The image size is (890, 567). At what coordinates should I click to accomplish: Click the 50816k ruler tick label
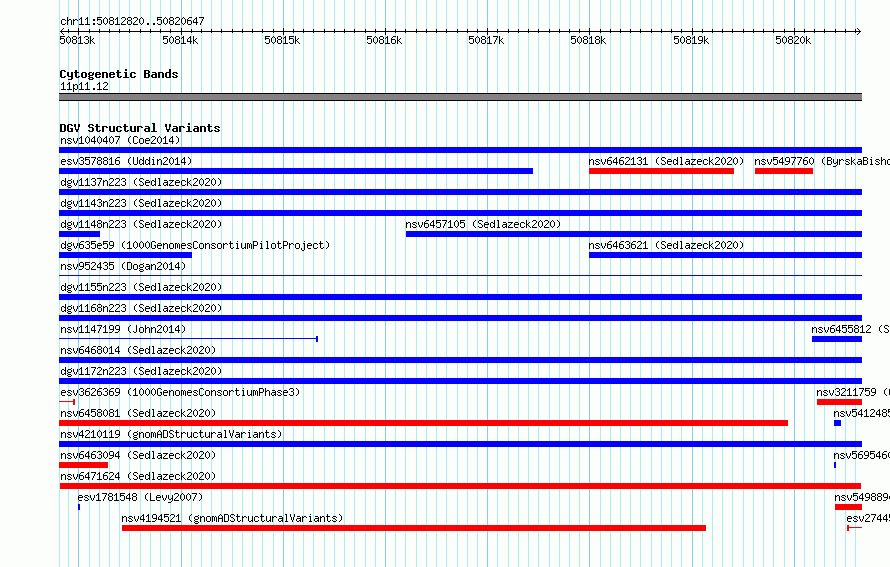(x=384, y=40)
